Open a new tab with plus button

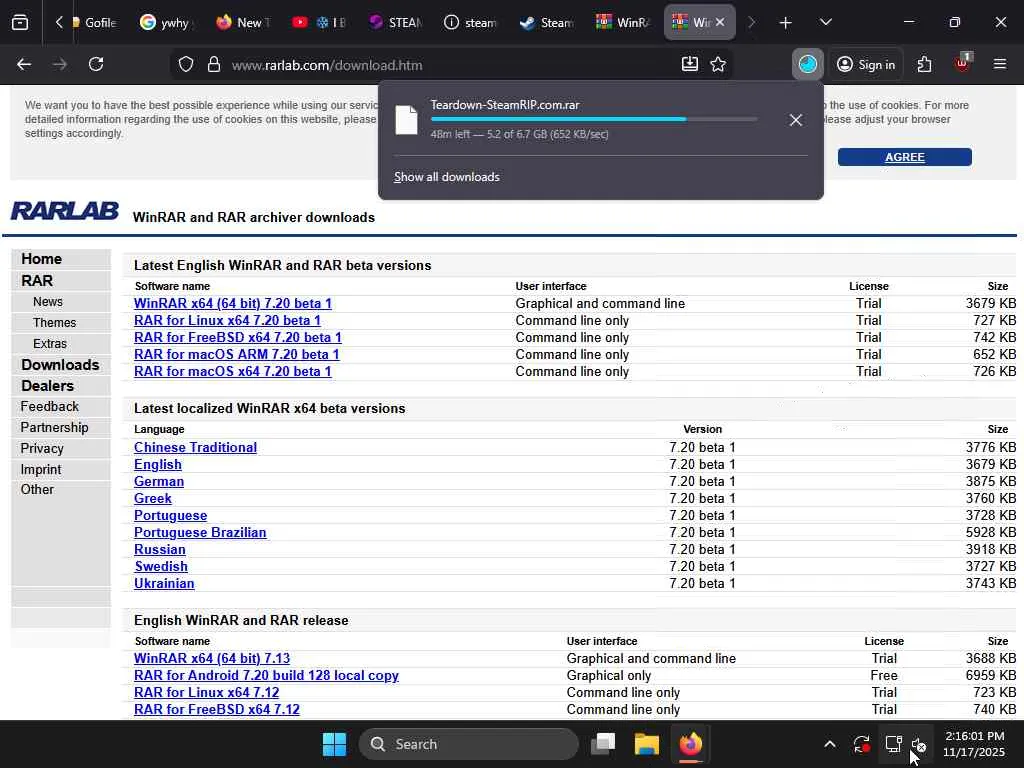[785, 23]
